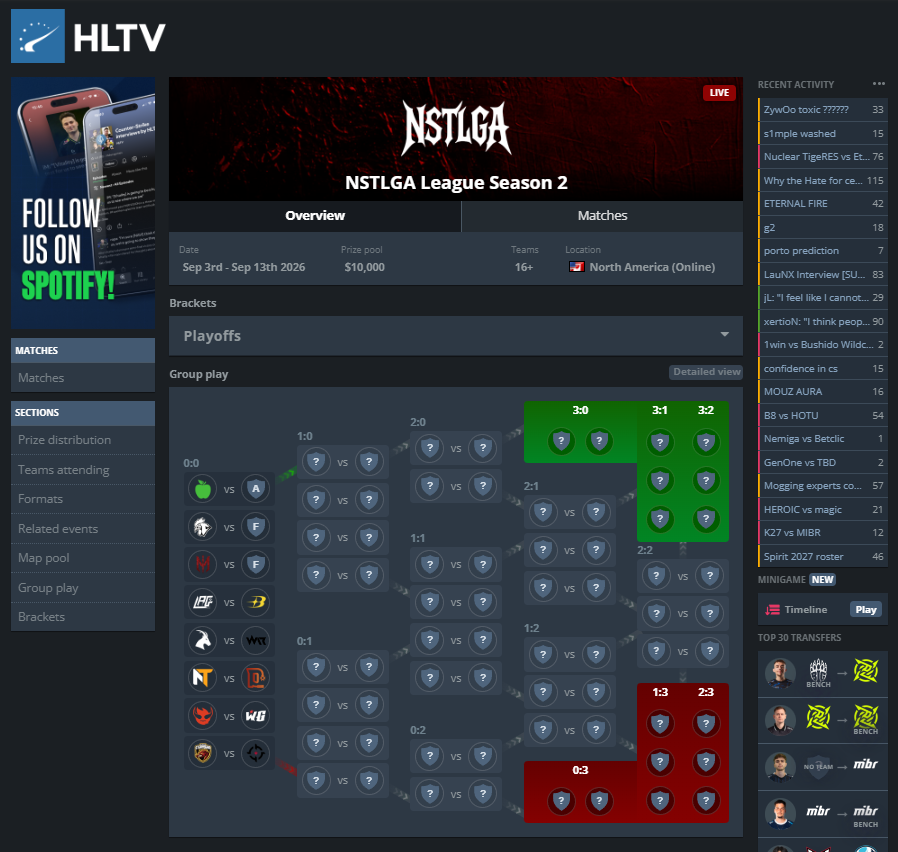The width and height of the screenshot is (898, 852).
Task: Open the Follow us on Spotify banner
Action: click(83, 203)
